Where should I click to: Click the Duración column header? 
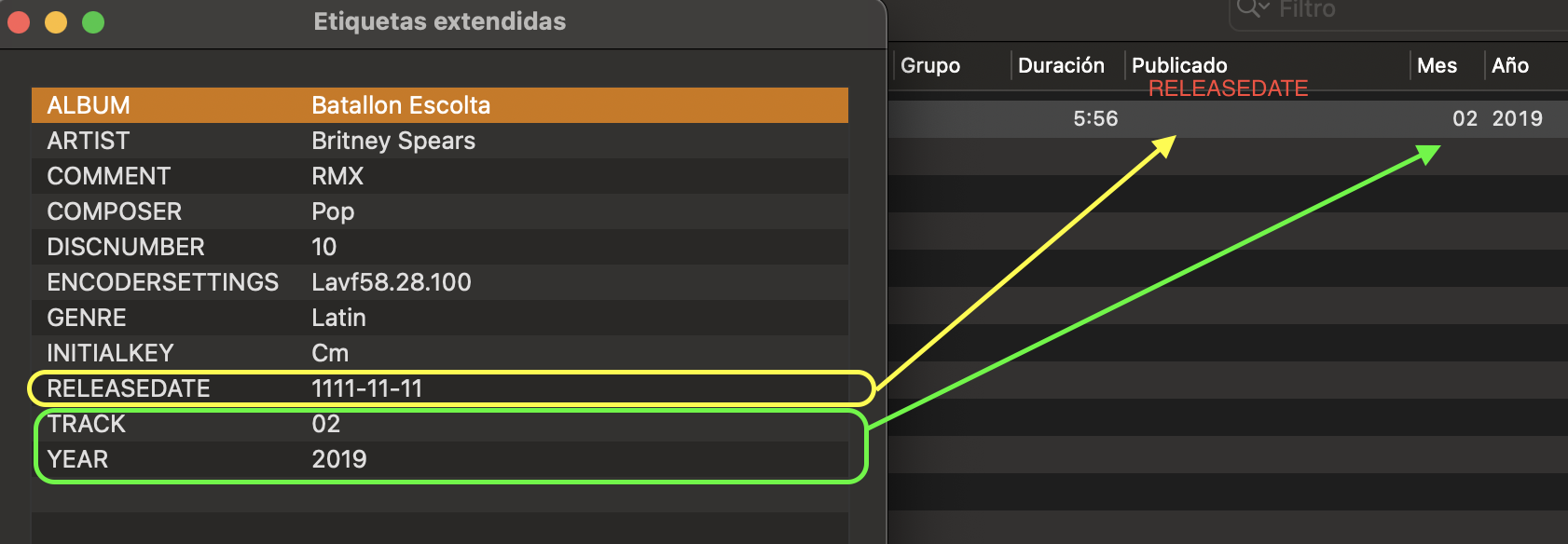[x=1061, y=65]
